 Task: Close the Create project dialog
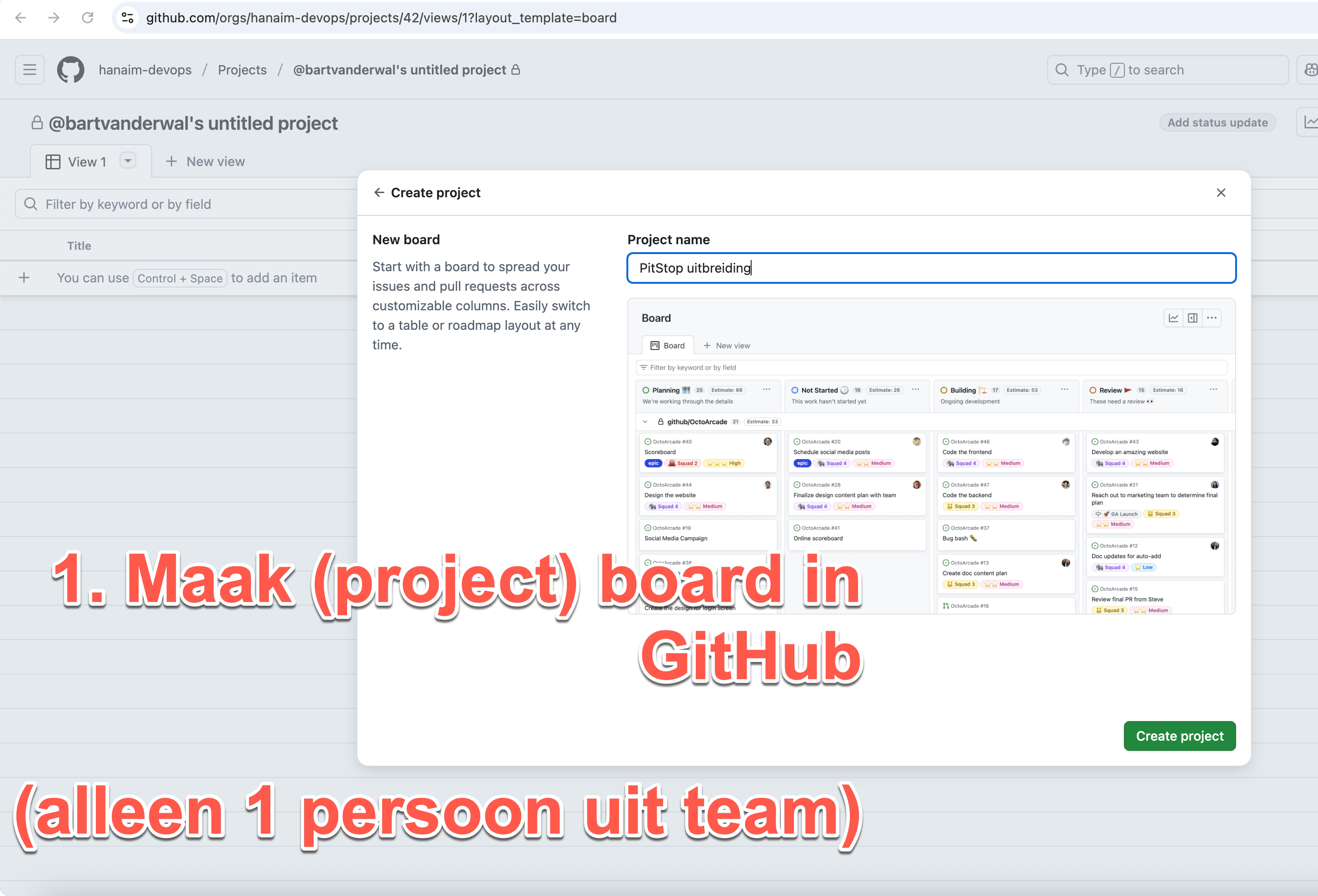[x=1221, y=193]
